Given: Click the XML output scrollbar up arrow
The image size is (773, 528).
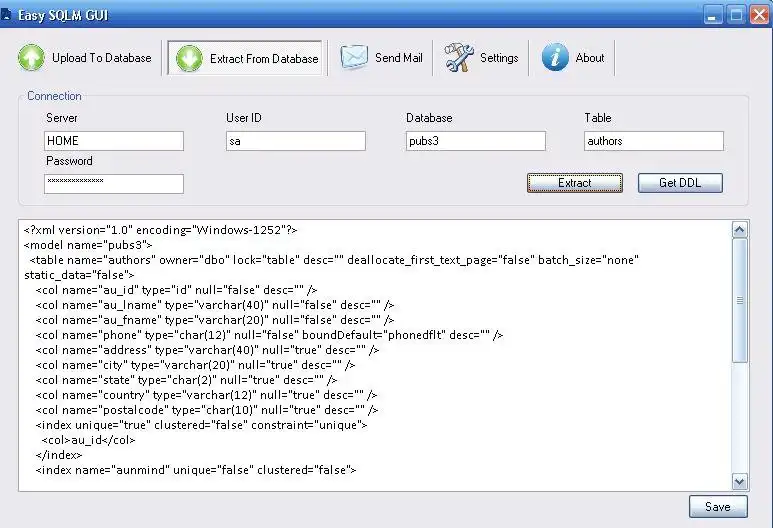Looking at the screenshot, I should [739, 230].
